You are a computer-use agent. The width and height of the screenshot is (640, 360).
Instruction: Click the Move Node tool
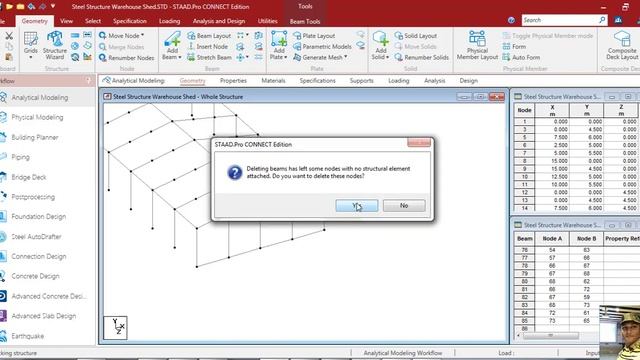tap(121, 36)
